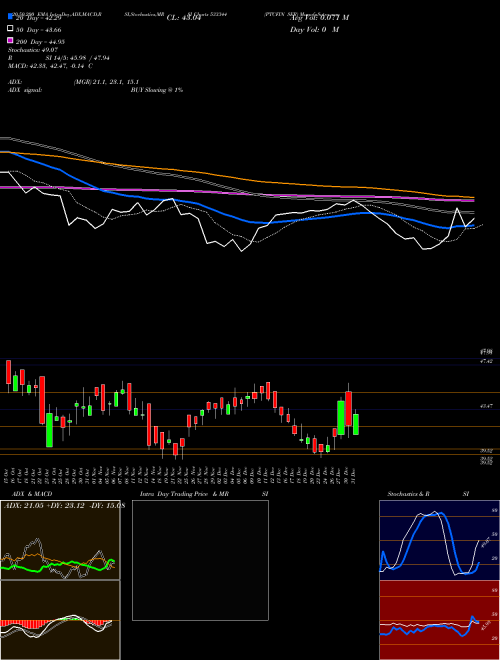Open the blue-background Stochastics chart thumbnail
Image resolution: width=500 pixels, height=660 pixels.
click(439, 540)
